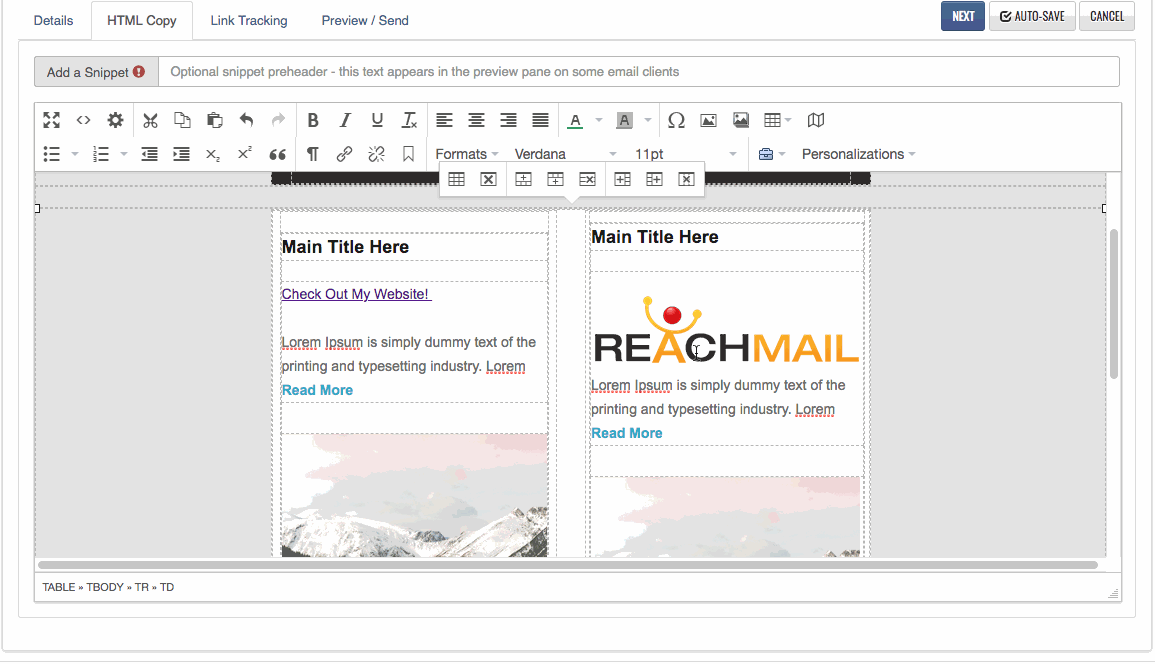Screen dimensions: 1155x664
Task: Open the Preview / Send tab
Action: coord(364,20)
